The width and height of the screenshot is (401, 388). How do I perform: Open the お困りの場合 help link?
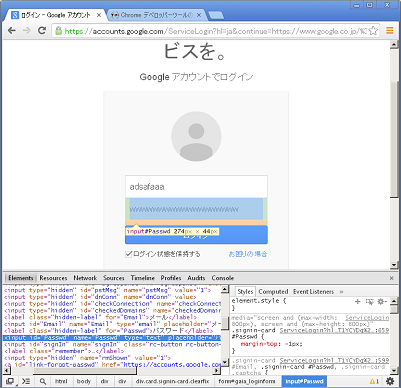248,254
